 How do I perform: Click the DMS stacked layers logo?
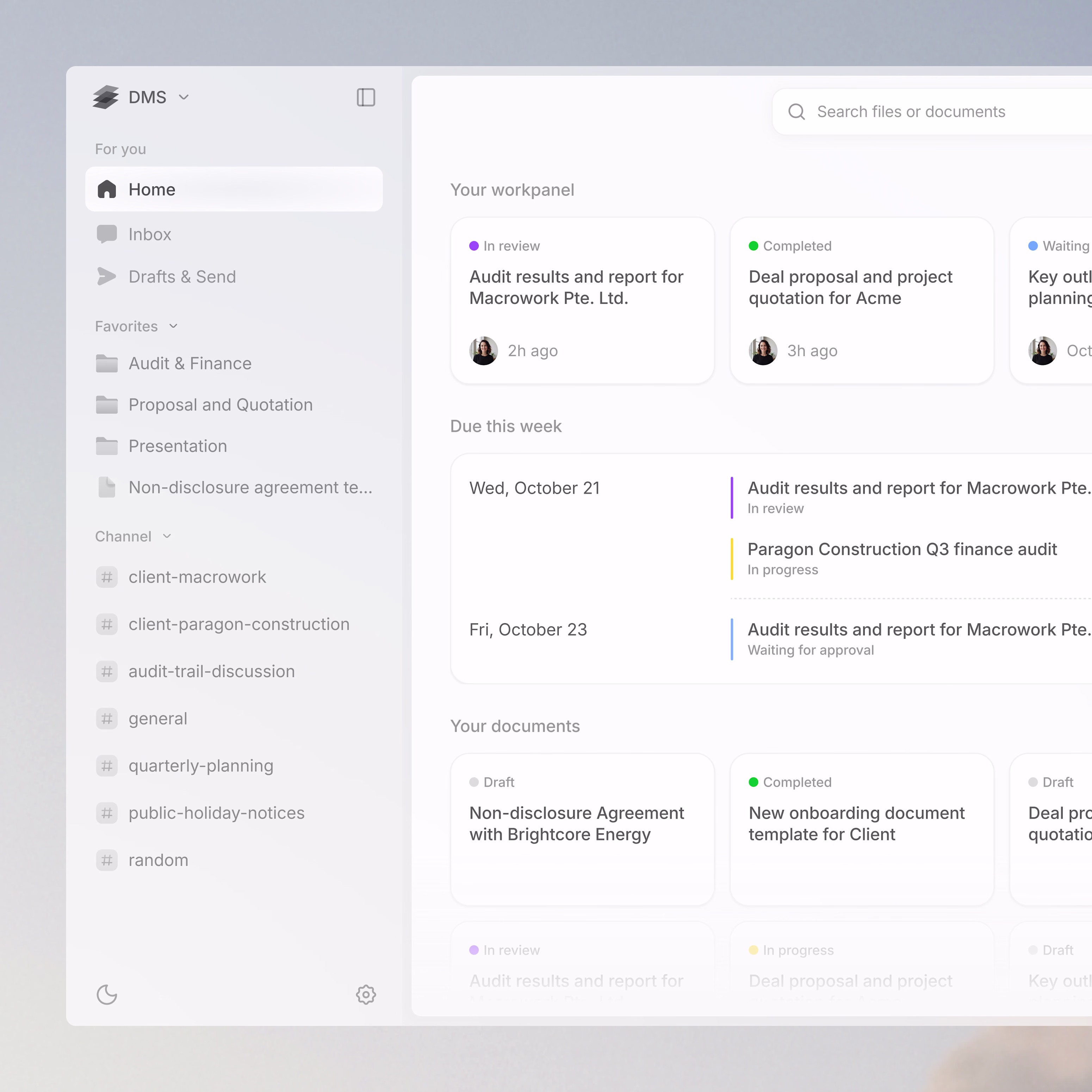click(106, 97)
